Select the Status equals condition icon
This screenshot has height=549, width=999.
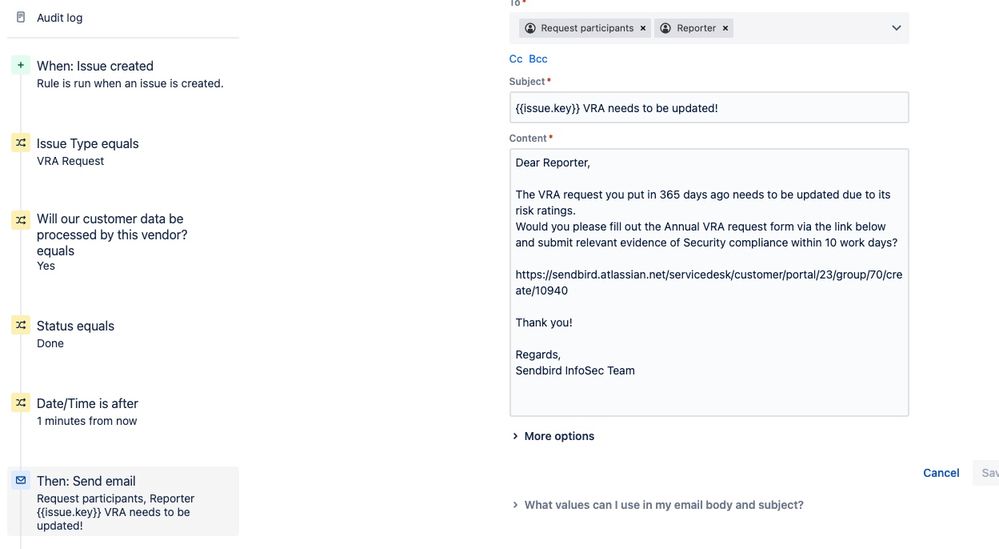tap(20, 325)
